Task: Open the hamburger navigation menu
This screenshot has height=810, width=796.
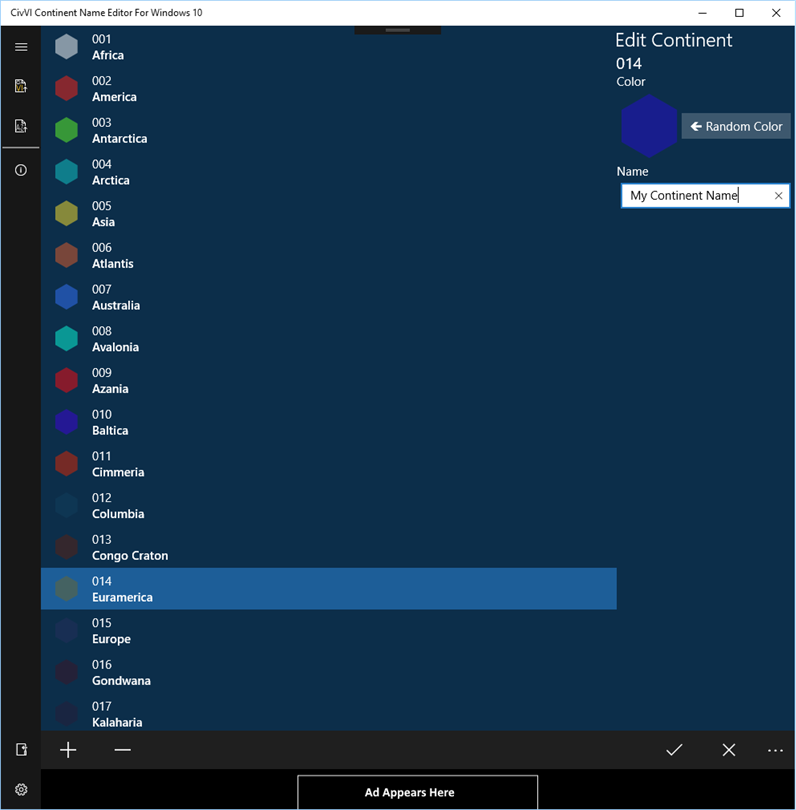Action: coord(21,47)
